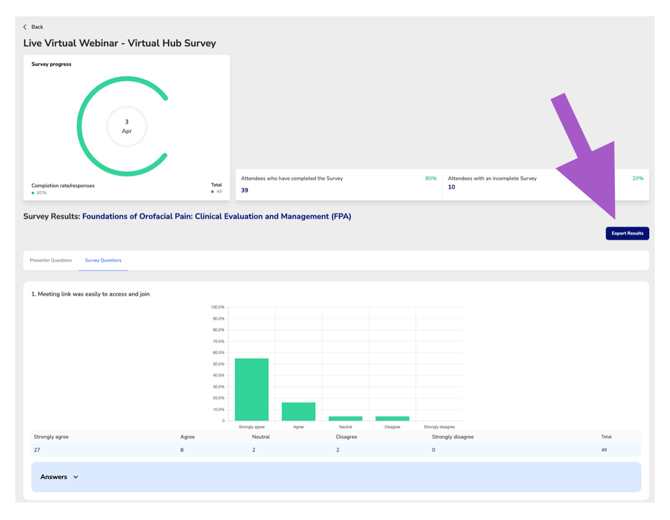Select the Survey Questions tab
This screenshot has width=670, height=520.
pyautogui.click(x=103, y=260)
